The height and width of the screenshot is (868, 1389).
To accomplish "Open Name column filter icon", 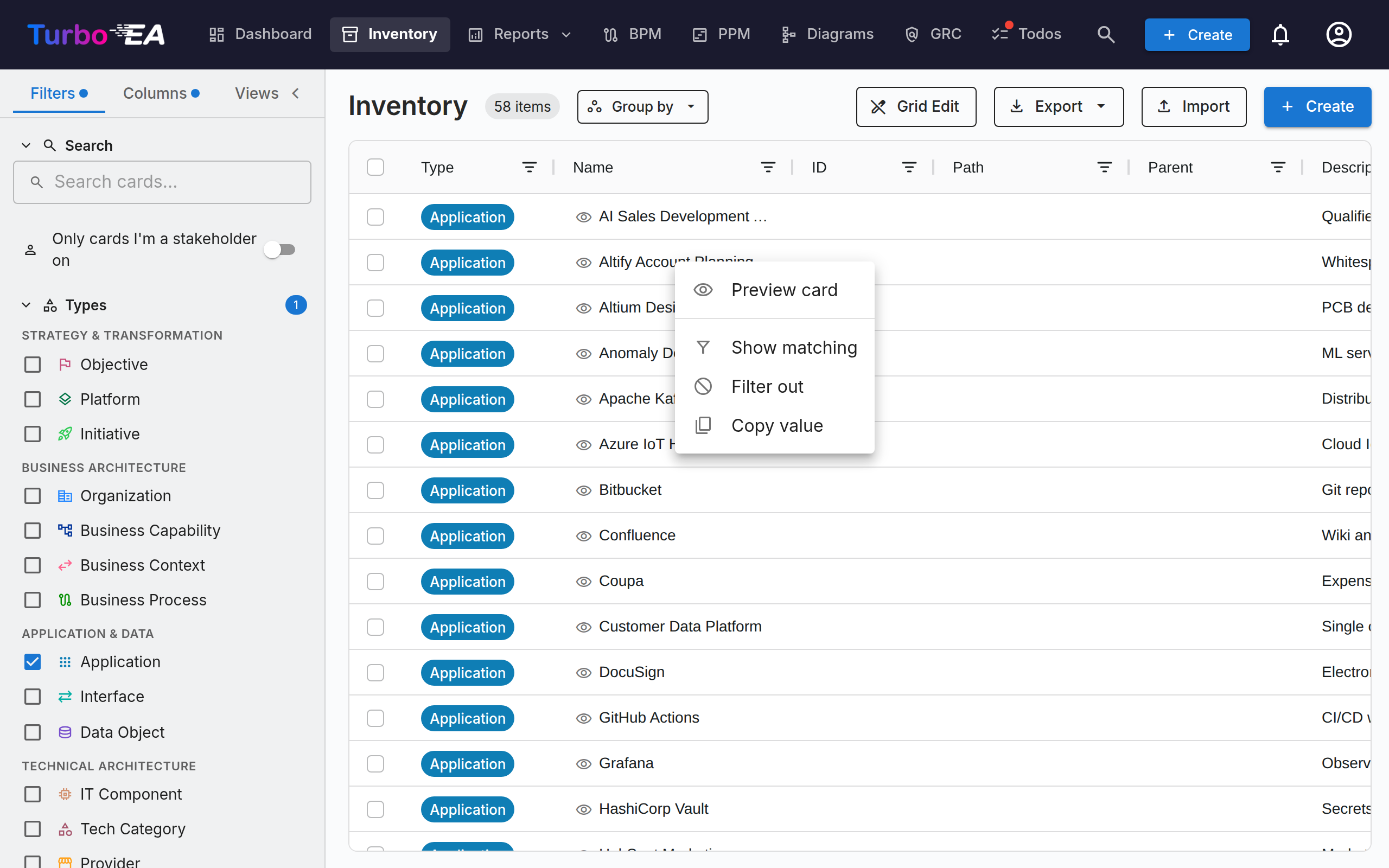I will pyautogui.click(x=768, y=167).
